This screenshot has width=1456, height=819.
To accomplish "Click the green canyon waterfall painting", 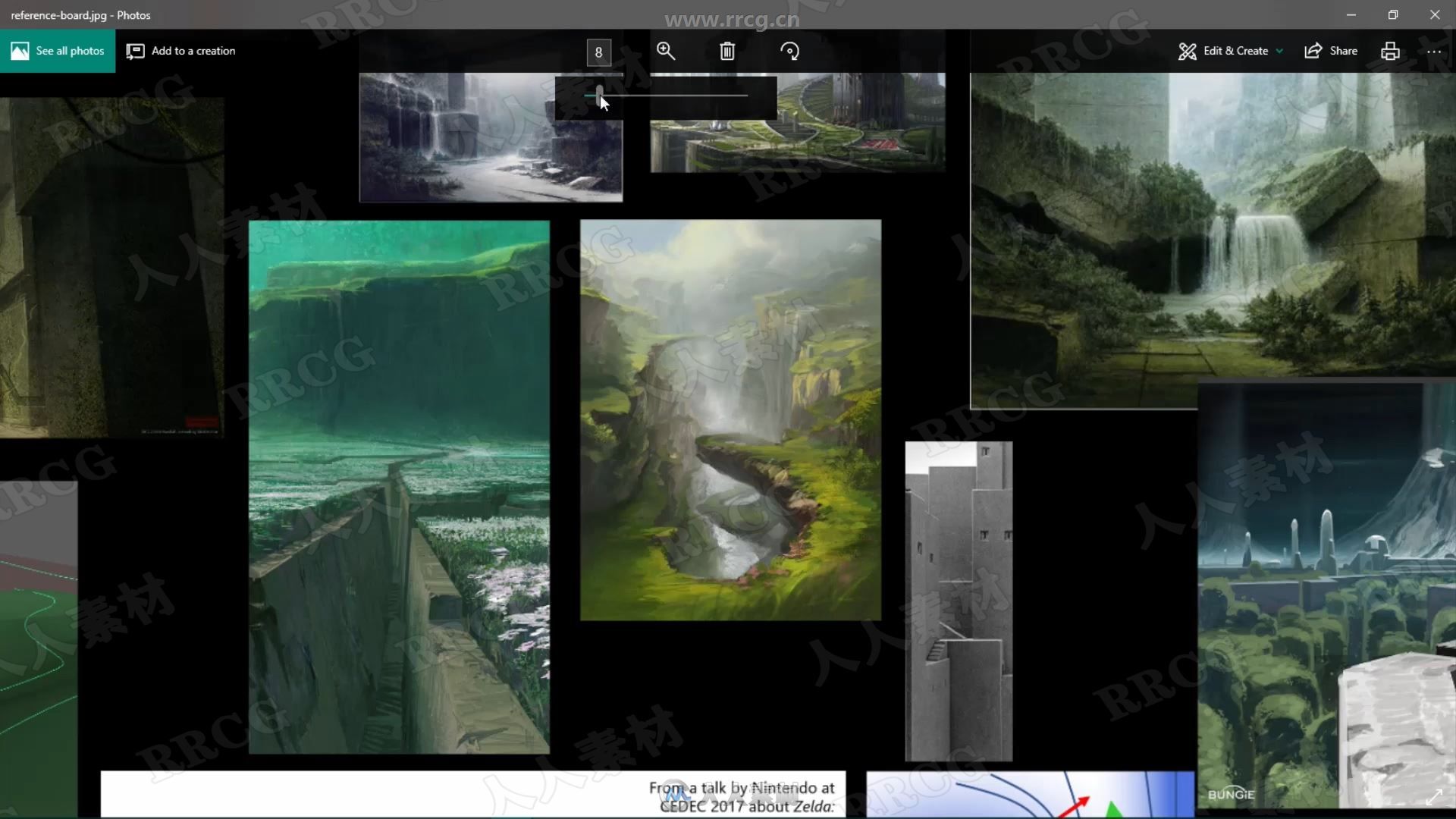I will [x=730, y=420].
